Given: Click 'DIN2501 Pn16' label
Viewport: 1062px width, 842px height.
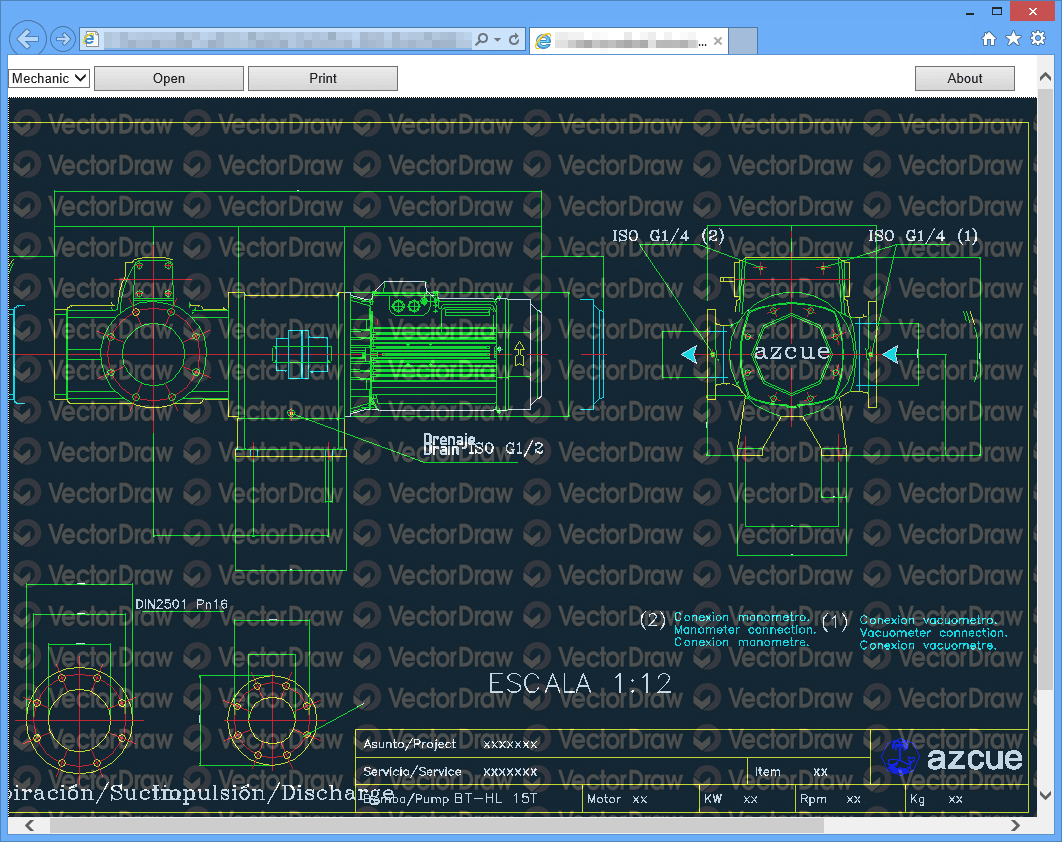Looking at the screenshot, I should click(182, 604).
